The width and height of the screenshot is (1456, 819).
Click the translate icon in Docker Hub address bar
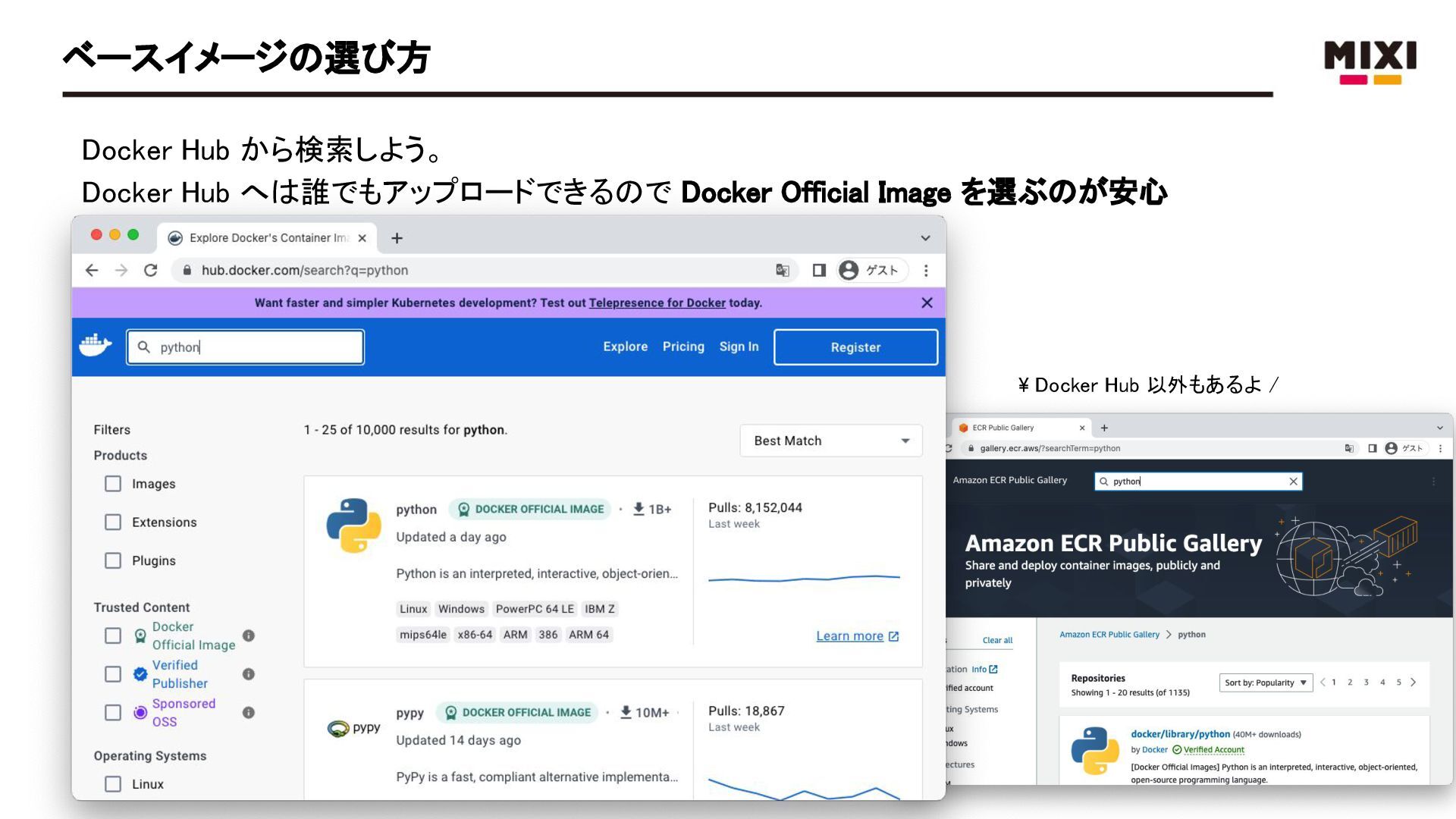coord(783,270)
